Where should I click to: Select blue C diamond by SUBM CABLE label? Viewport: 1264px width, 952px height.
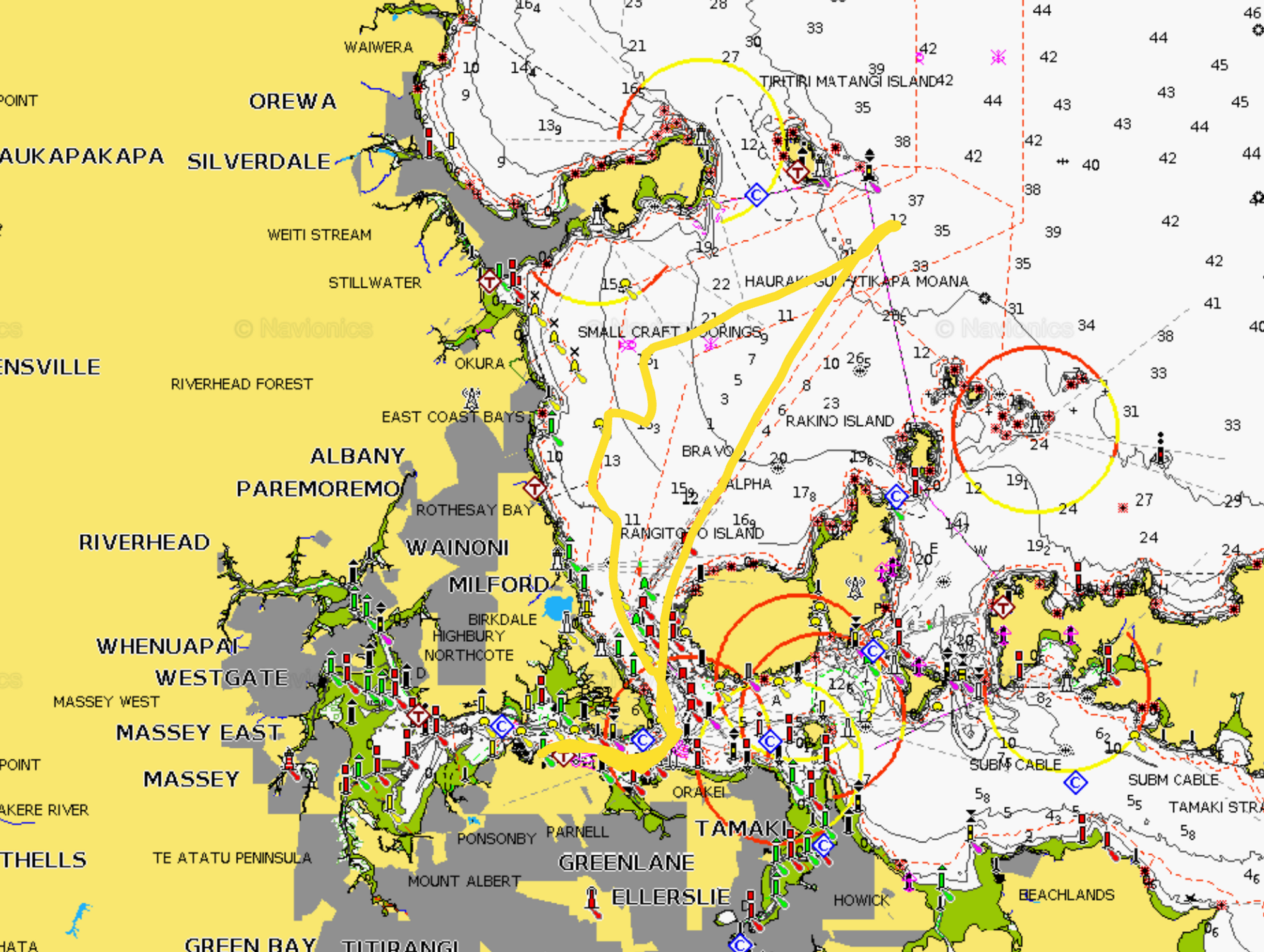tap(1075, 783)
